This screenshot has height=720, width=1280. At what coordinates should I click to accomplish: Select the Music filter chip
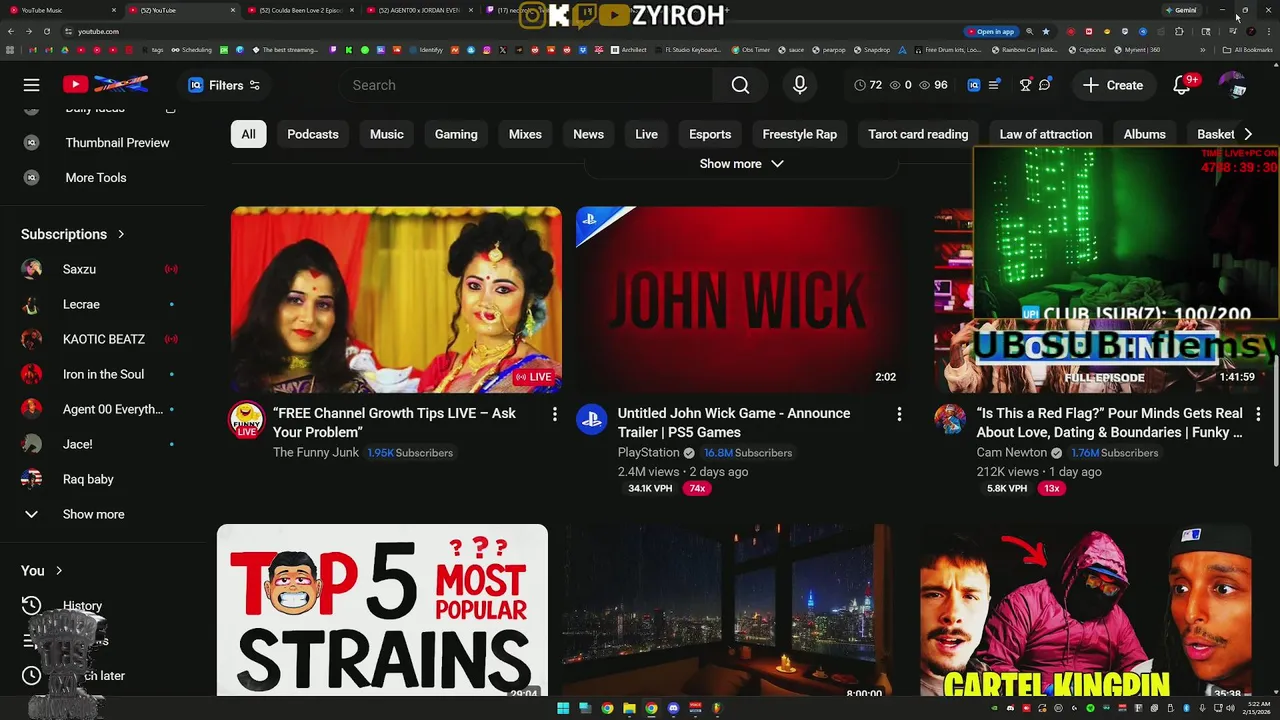click(x=387, y=134)
